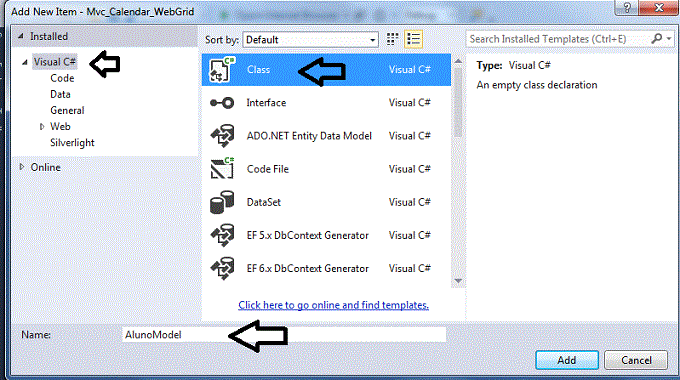The image size is (680, 380).
Task: Expand the Online section
Action: [21, 167]
